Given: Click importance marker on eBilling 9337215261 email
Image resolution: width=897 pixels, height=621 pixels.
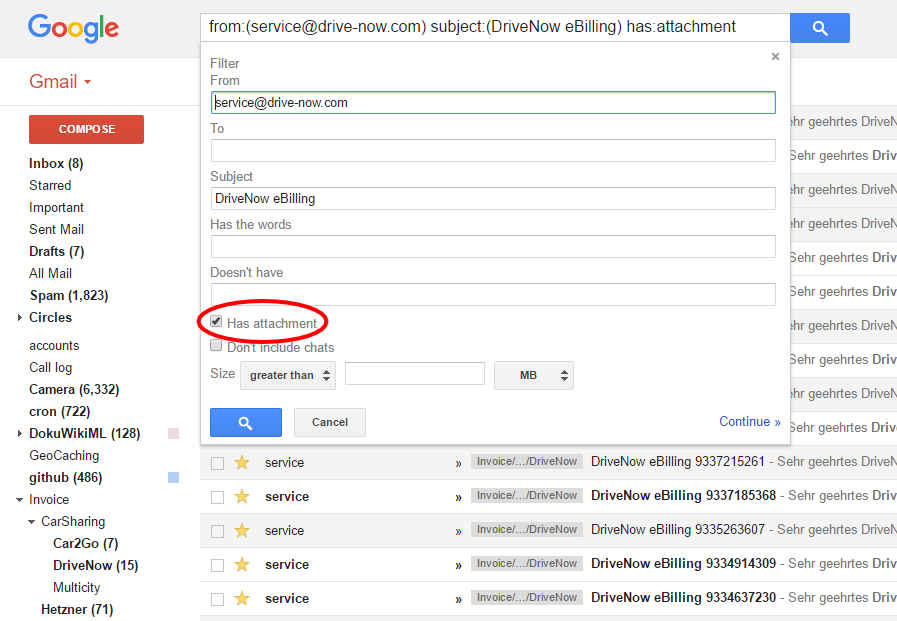Looking at the screenshot, I should (x=458, y=464).
